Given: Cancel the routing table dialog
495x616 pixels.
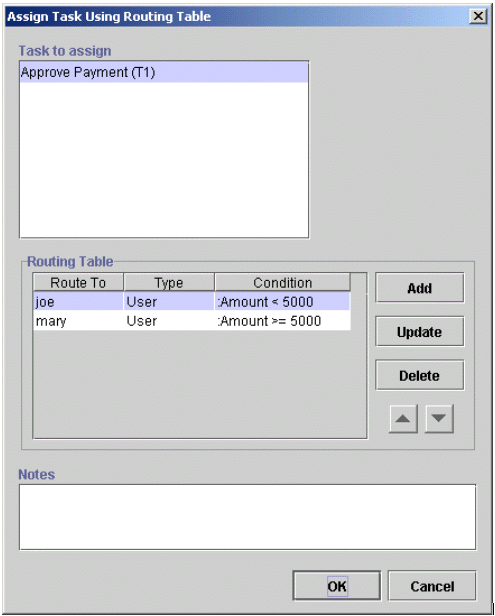Looking at the screenshot, I should [432, 586].
